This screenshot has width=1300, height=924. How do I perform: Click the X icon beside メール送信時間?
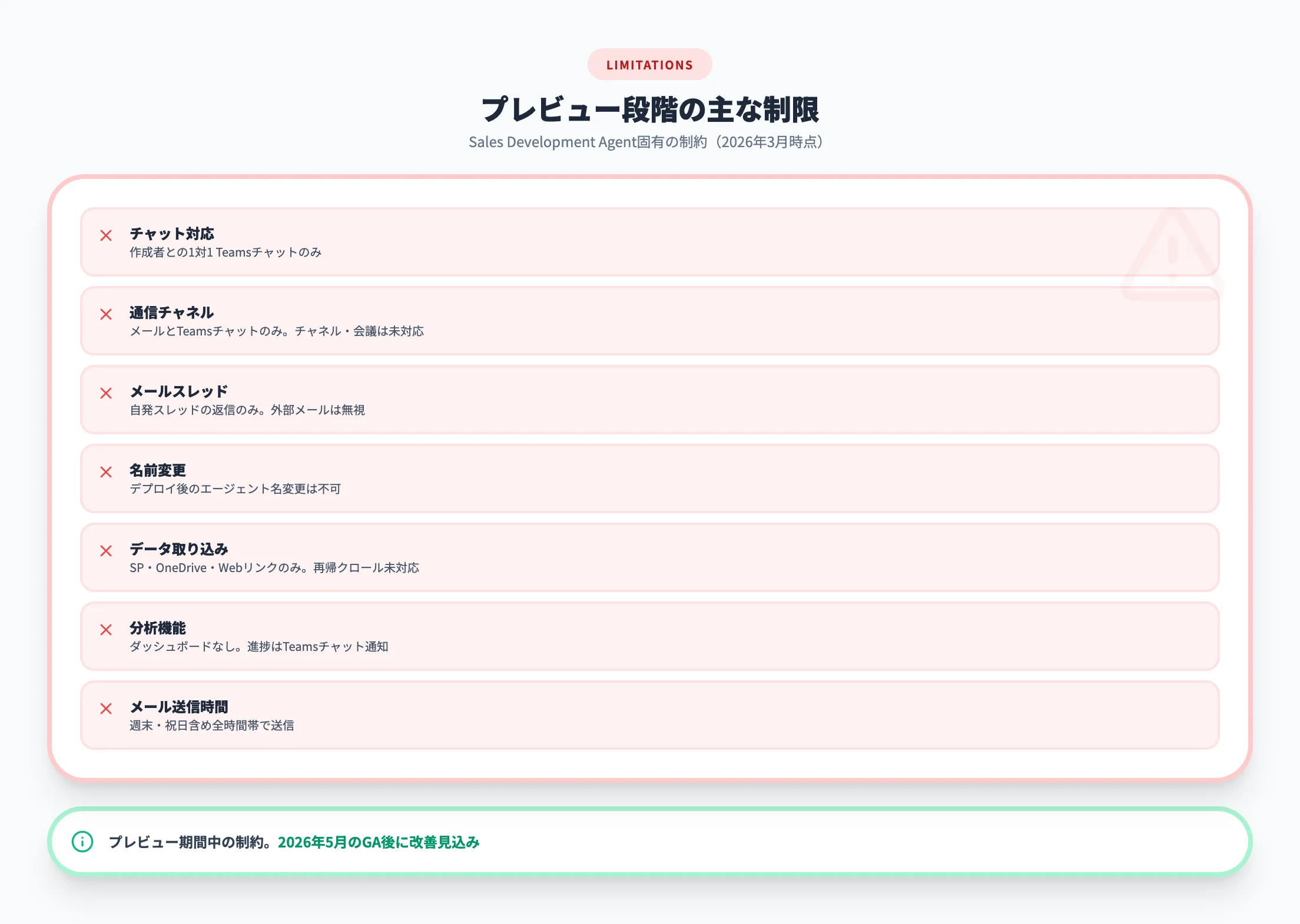107,709
